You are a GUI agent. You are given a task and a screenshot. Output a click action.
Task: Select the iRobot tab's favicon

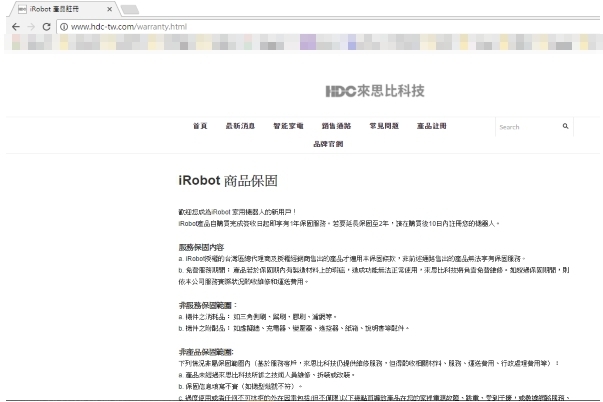click(22, 9)
